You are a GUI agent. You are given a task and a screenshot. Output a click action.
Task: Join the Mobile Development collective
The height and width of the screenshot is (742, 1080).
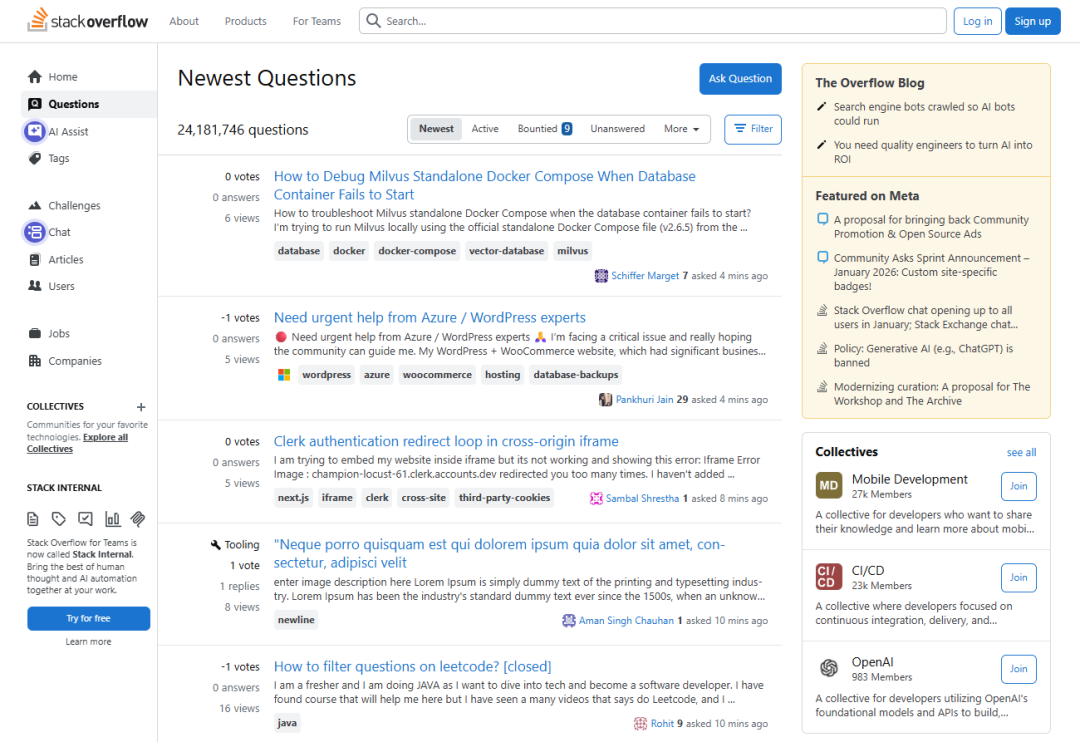point(1018,486)
